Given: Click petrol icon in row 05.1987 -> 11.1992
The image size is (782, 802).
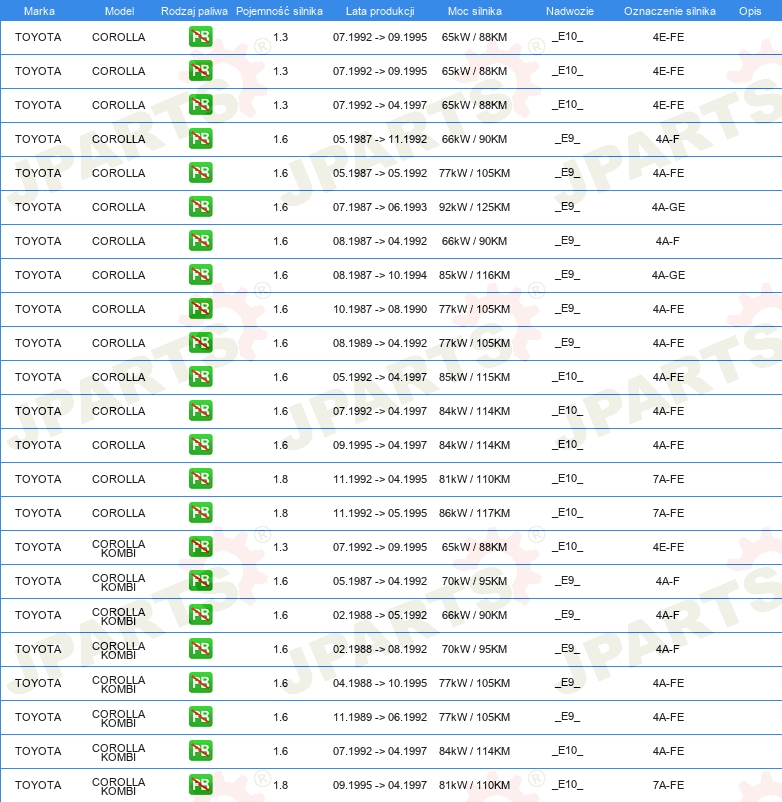Looking at the screenshot, I should click(x=200, y=139).
